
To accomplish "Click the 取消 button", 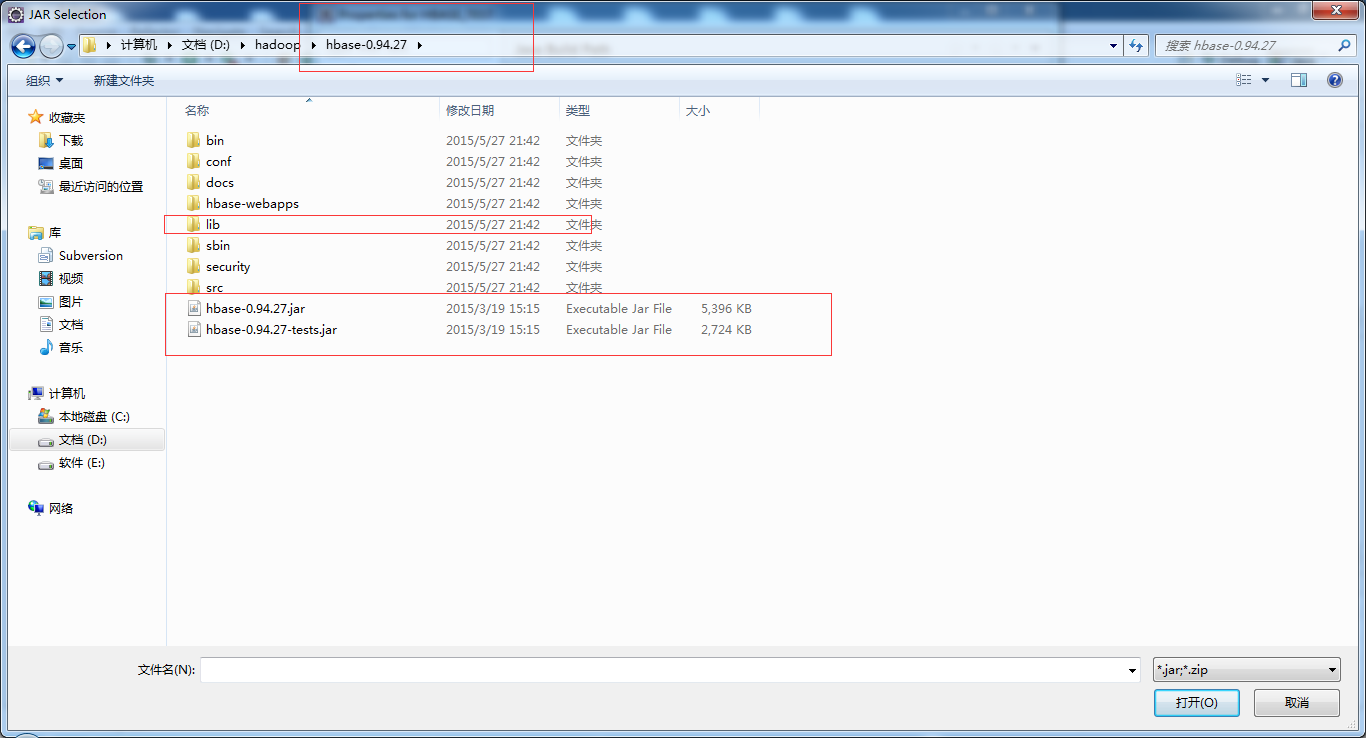I will tap(1297, 703).
